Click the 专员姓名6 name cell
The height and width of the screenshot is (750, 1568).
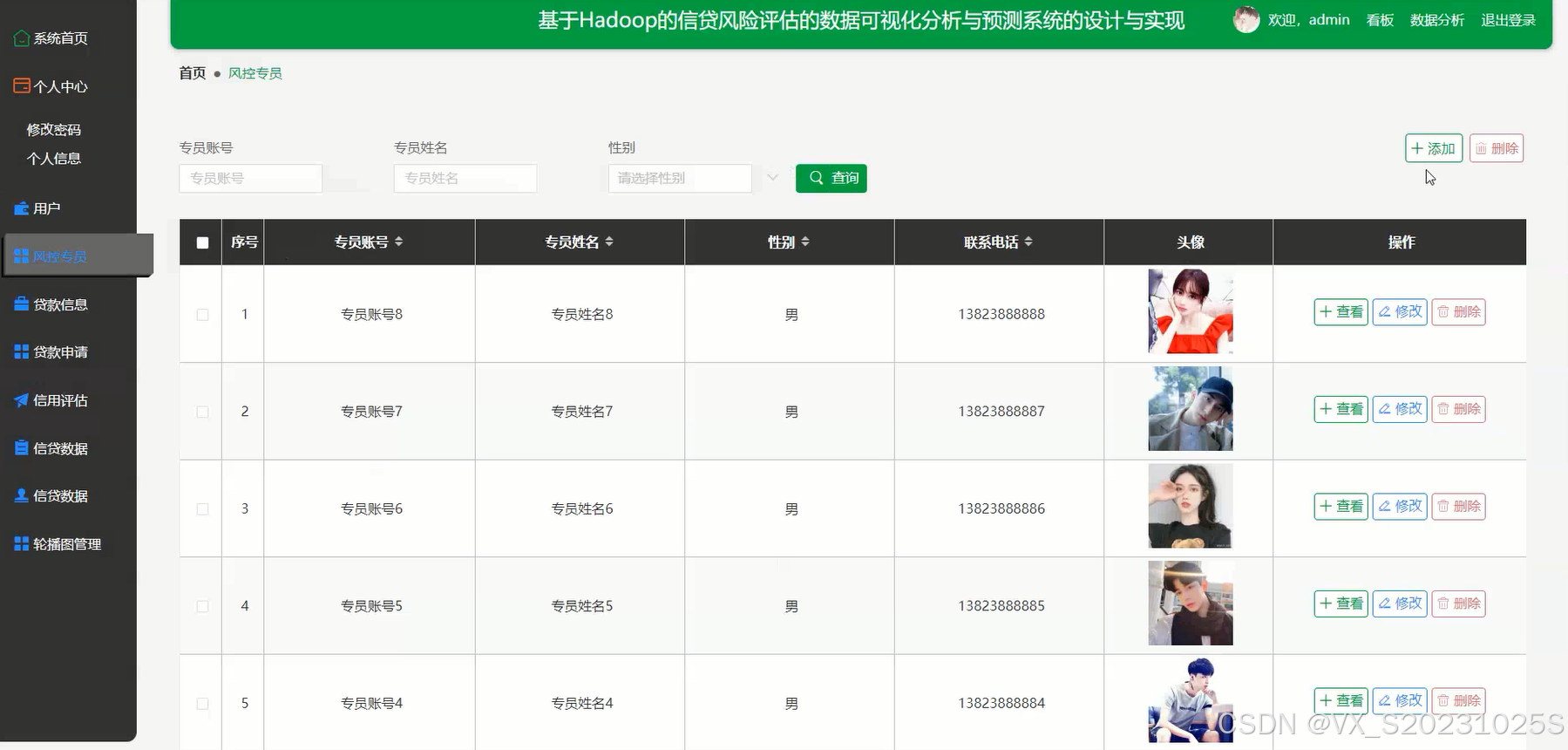[582, 508]
